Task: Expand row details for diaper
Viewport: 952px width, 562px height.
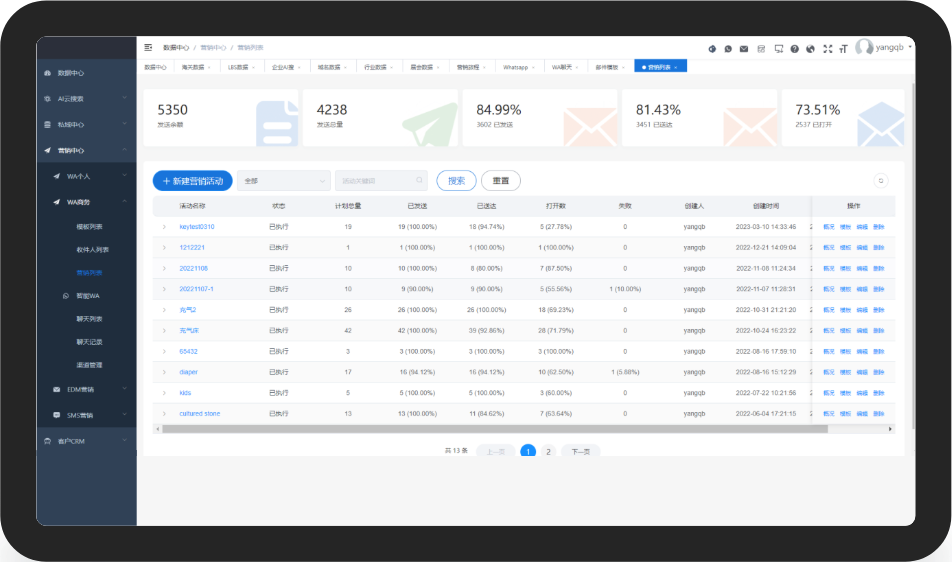Action: click(164, 372)
